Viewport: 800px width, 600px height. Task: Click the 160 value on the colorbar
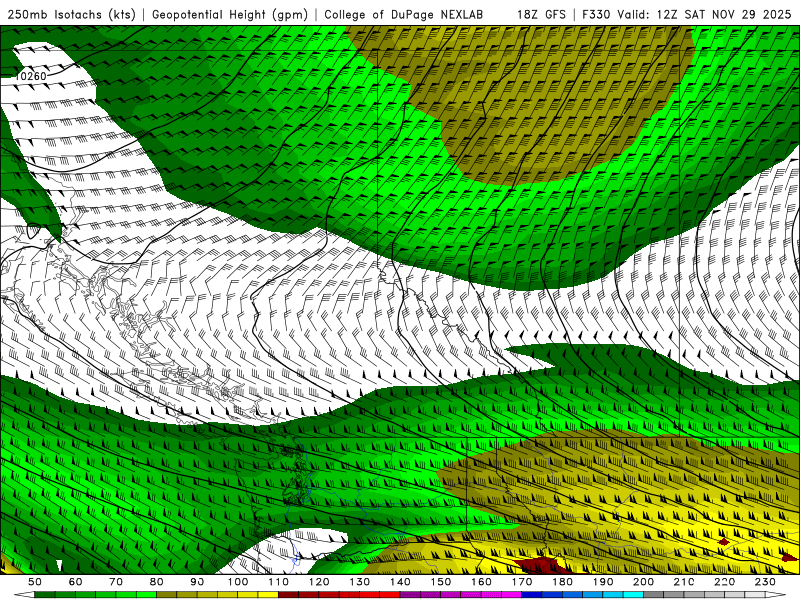pos(481,582)
